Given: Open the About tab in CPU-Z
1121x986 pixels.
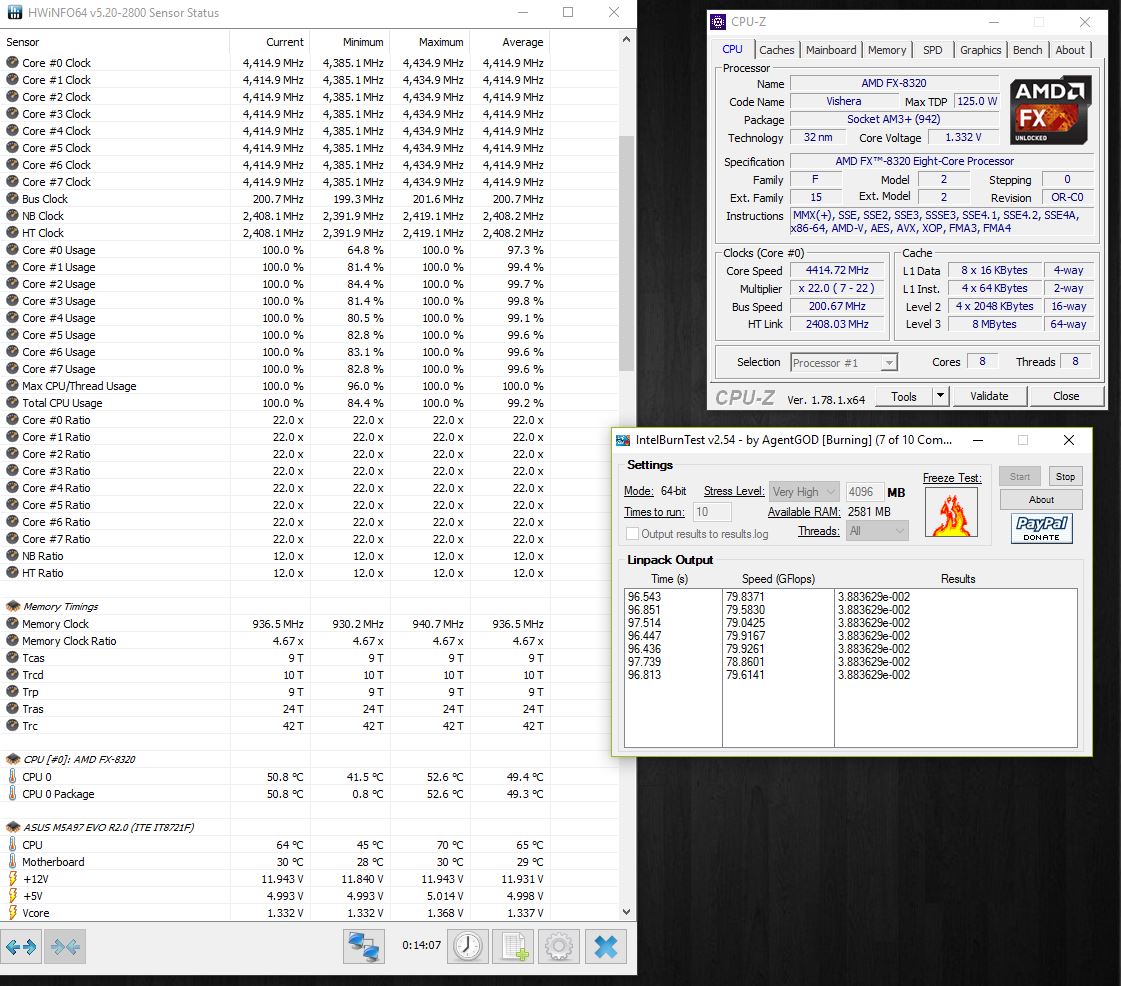Looking at the screenshot, I should pos(1070,50).
